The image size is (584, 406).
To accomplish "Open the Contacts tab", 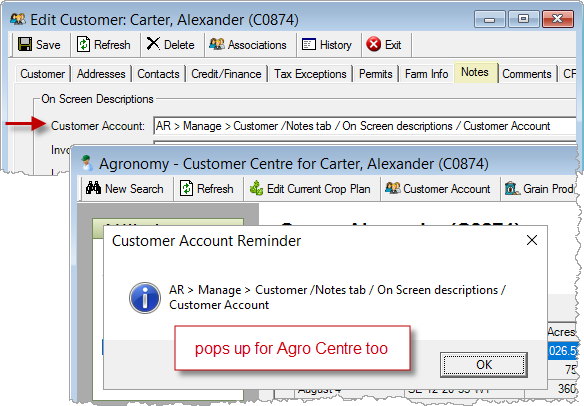I will tap(158, 74).
